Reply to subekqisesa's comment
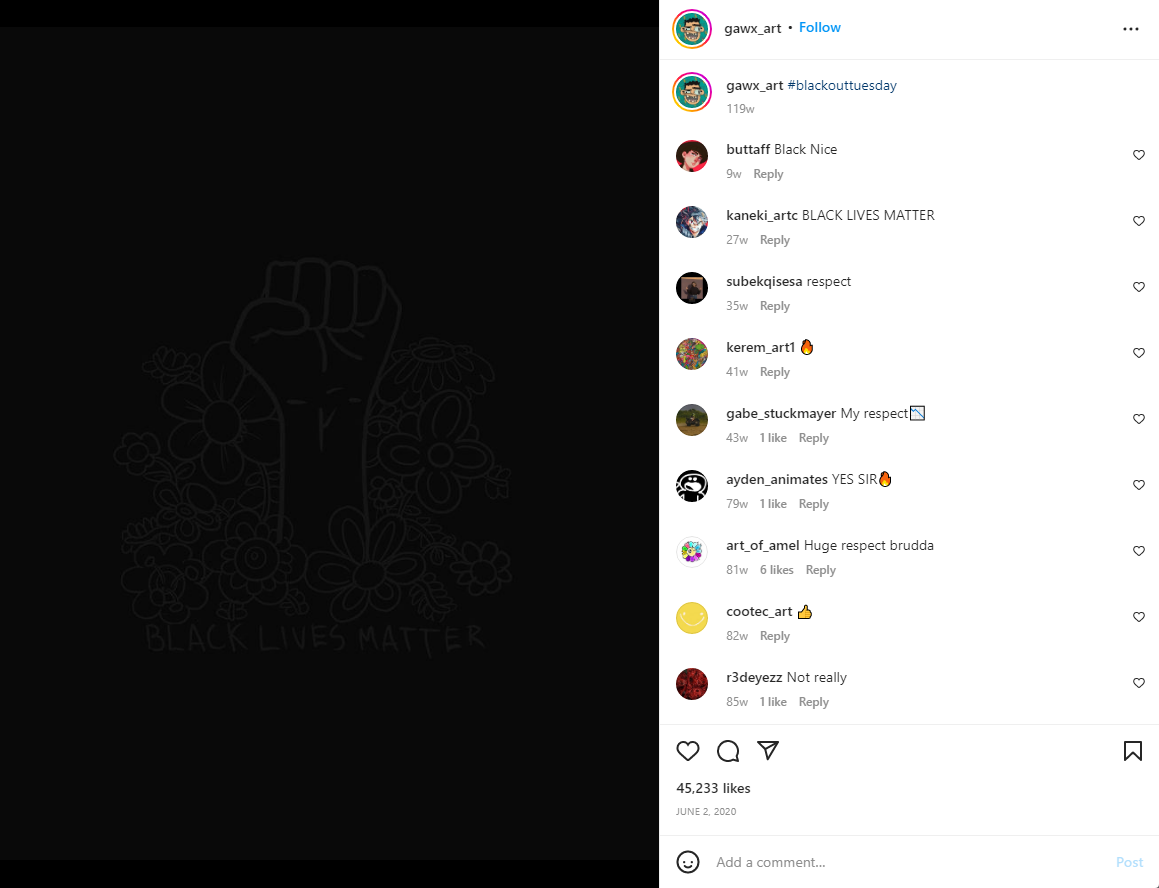The height and width of the screenshot is (888, 1159). click(x=775, y=305)
